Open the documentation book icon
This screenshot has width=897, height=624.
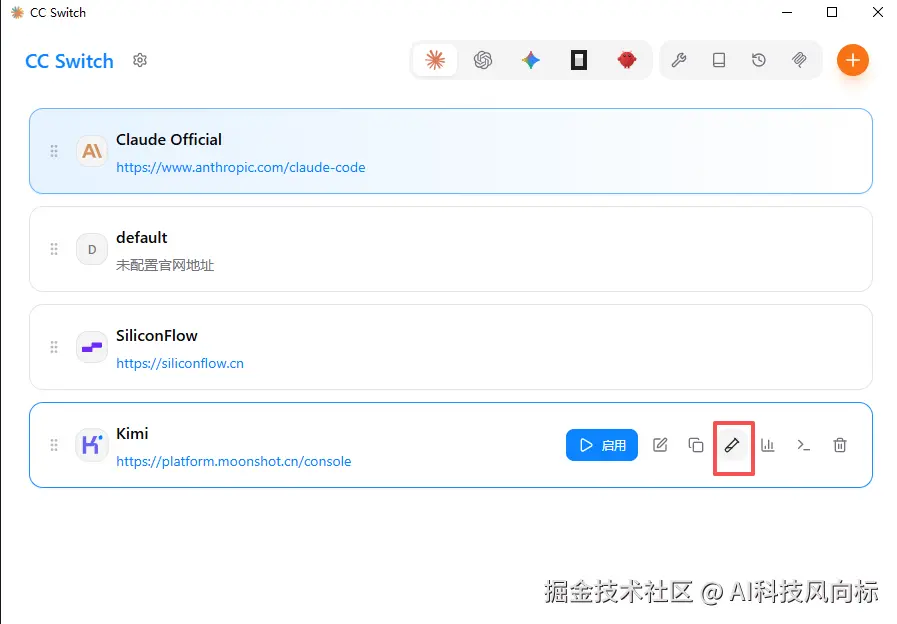719,60
